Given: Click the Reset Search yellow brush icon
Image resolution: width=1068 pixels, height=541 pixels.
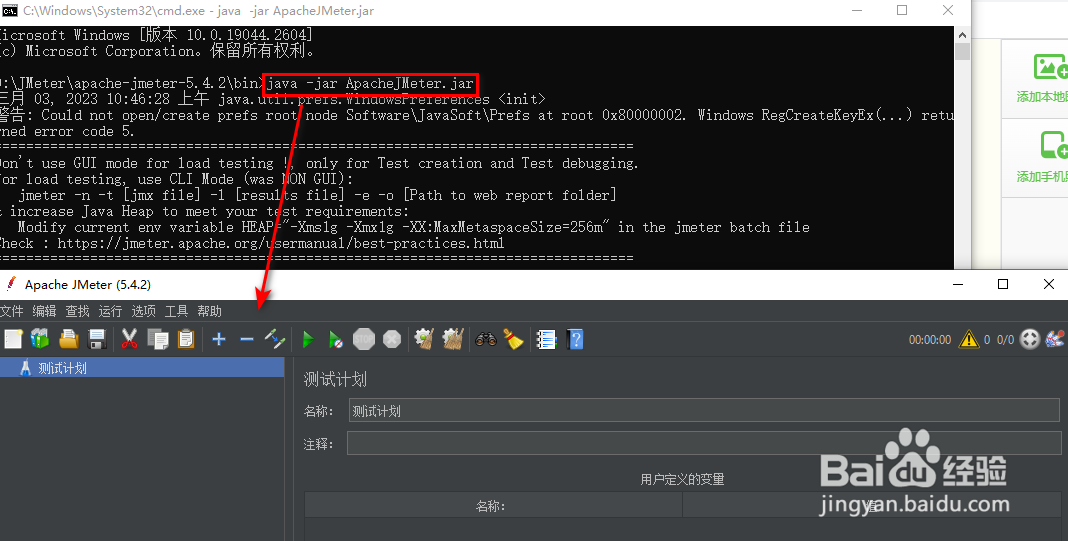Looking at the screenshot, I should [x=514, y=339].
